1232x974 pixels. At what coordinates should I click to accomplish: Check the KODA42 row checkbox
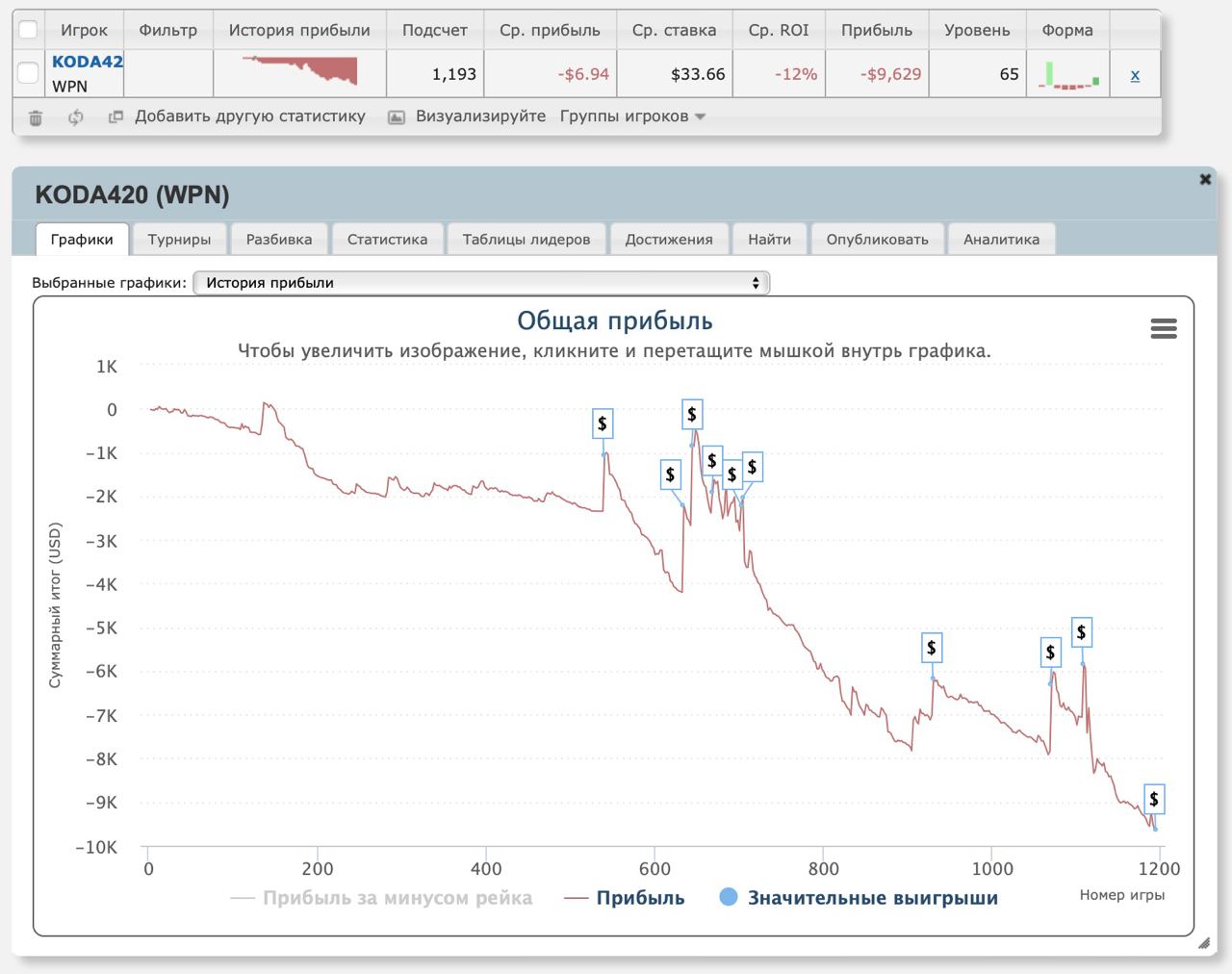[28, 73]
